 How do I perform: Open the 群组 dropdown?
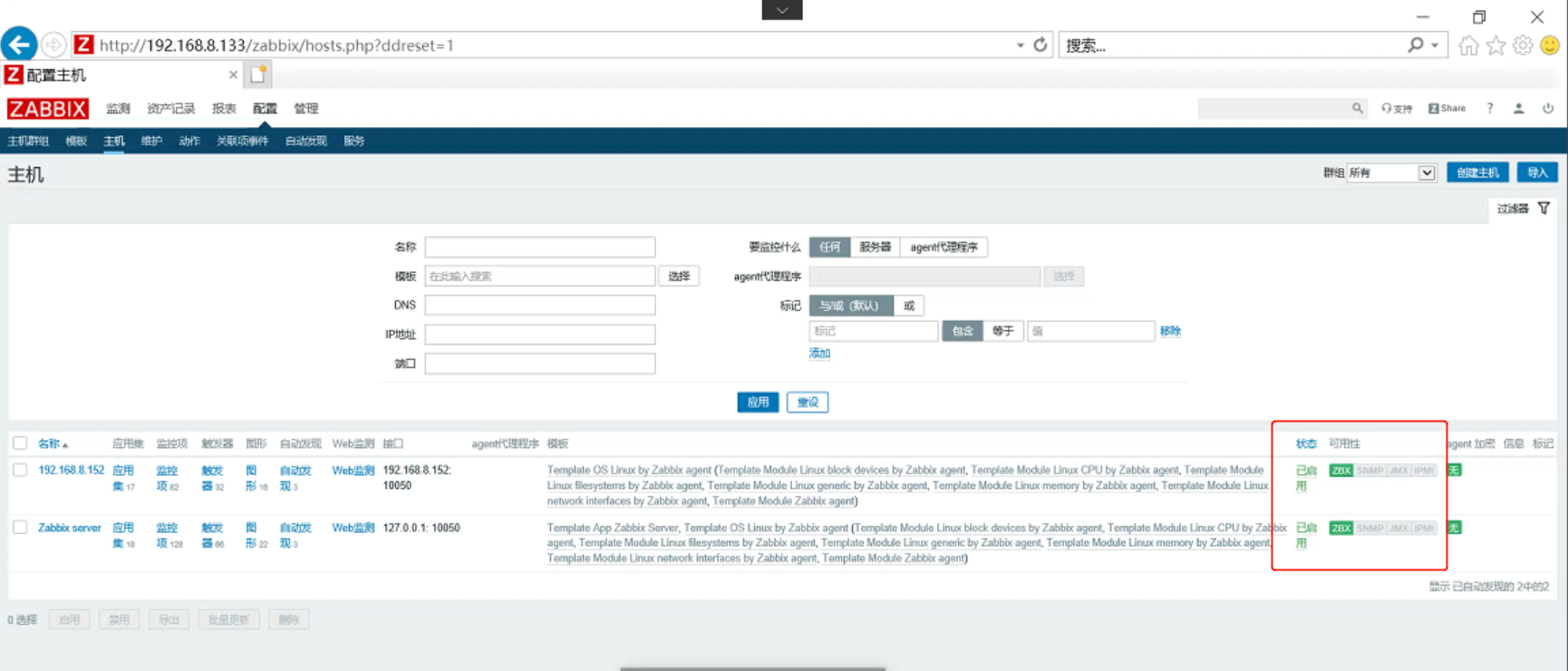1391,172
